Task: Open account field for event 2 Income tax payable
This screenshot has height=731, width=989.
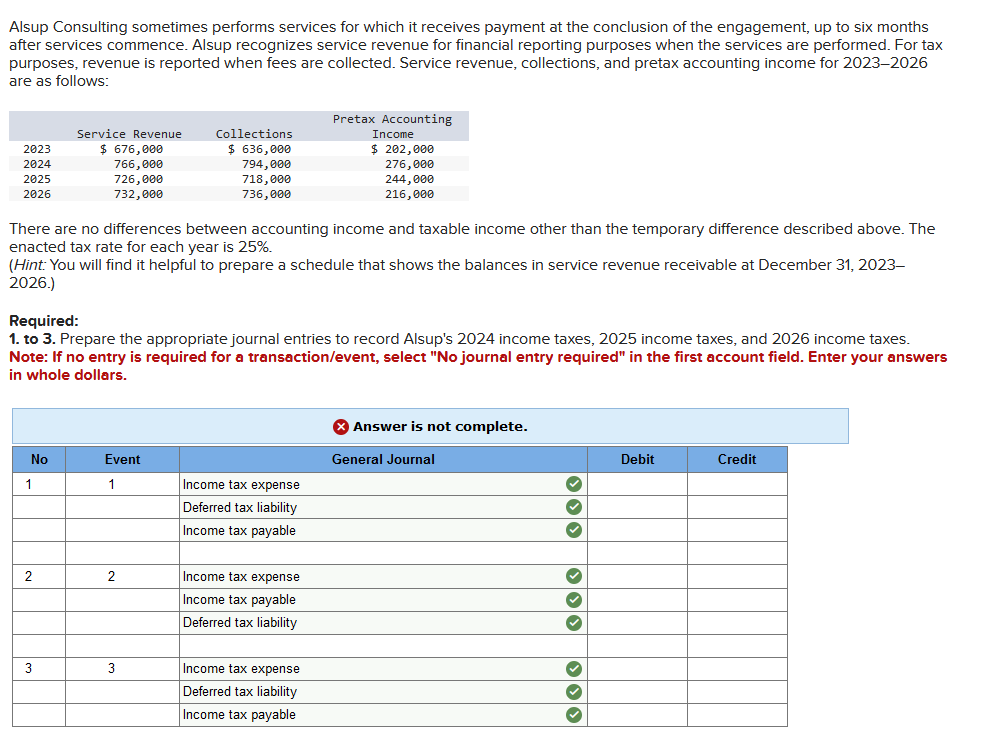Action: point(383,599)
